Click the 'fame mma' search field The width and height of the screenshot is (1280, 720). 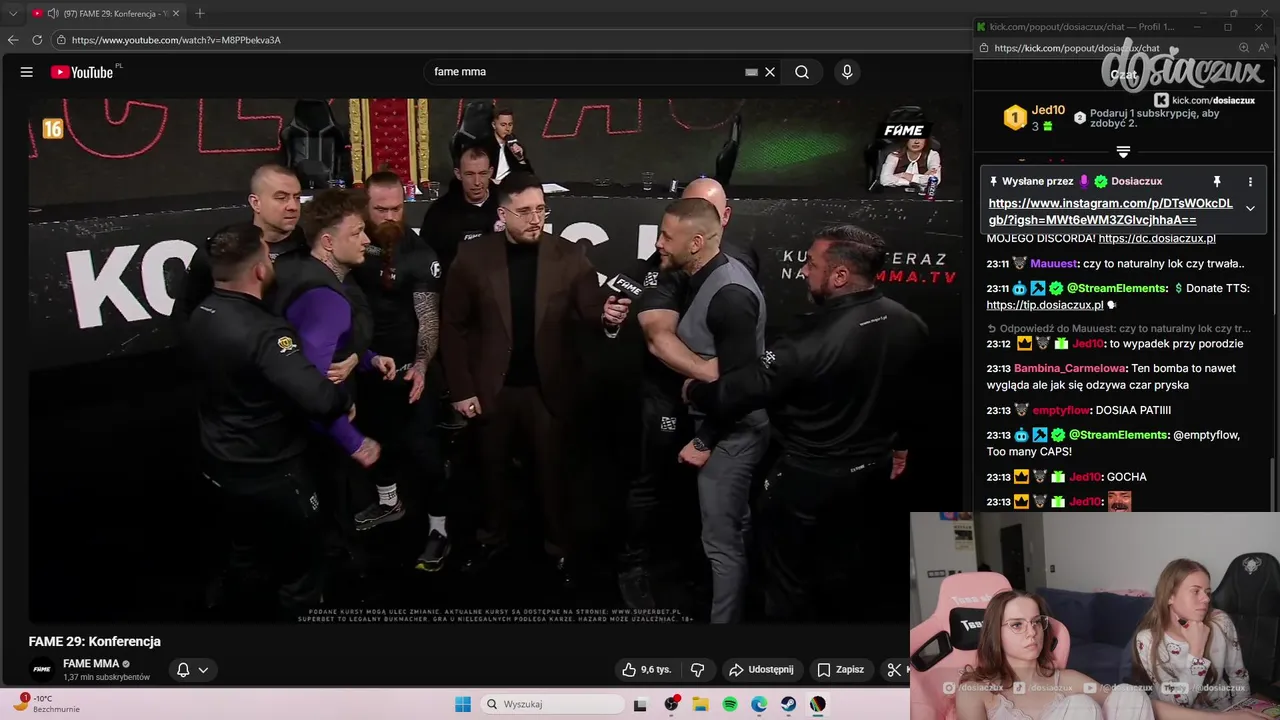(585, 72)
